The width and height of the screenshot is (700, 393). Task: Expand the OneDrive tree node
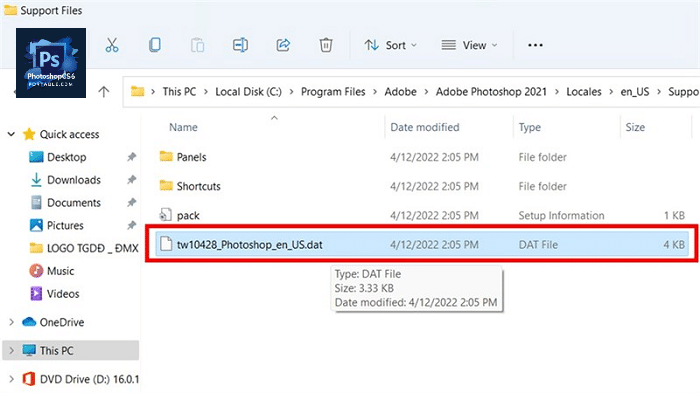click(11, 322)
